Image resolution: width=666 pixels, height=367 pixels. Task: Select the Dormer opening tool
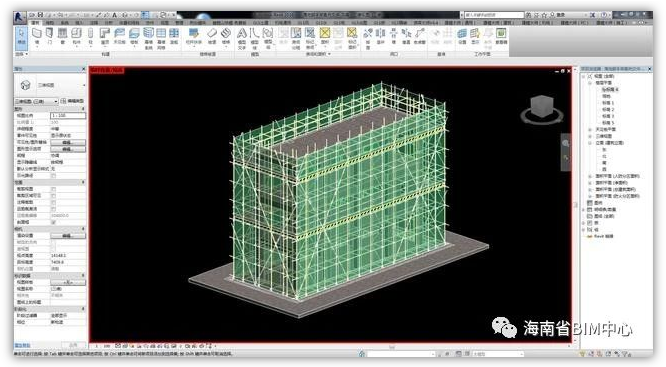[x=420, y=37]
